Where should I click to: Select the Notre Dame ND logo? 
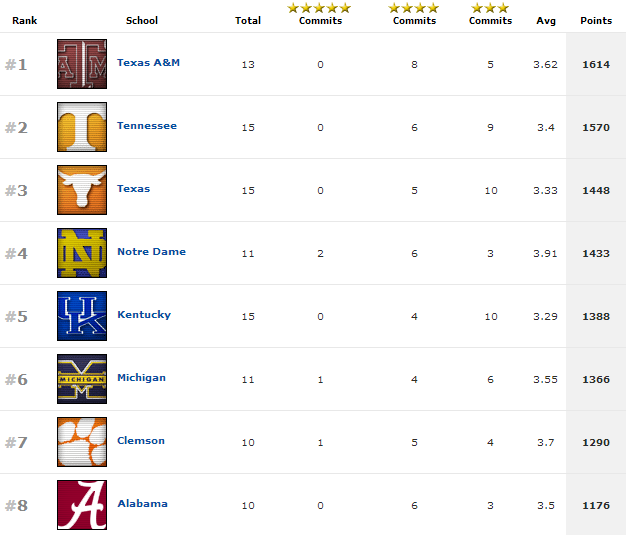(x=82, y=253)
